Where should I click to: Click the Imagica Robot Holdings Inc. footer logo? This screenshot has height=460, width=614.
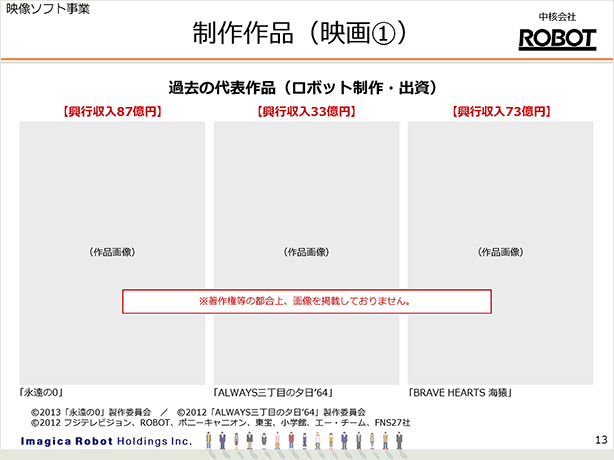107,441
